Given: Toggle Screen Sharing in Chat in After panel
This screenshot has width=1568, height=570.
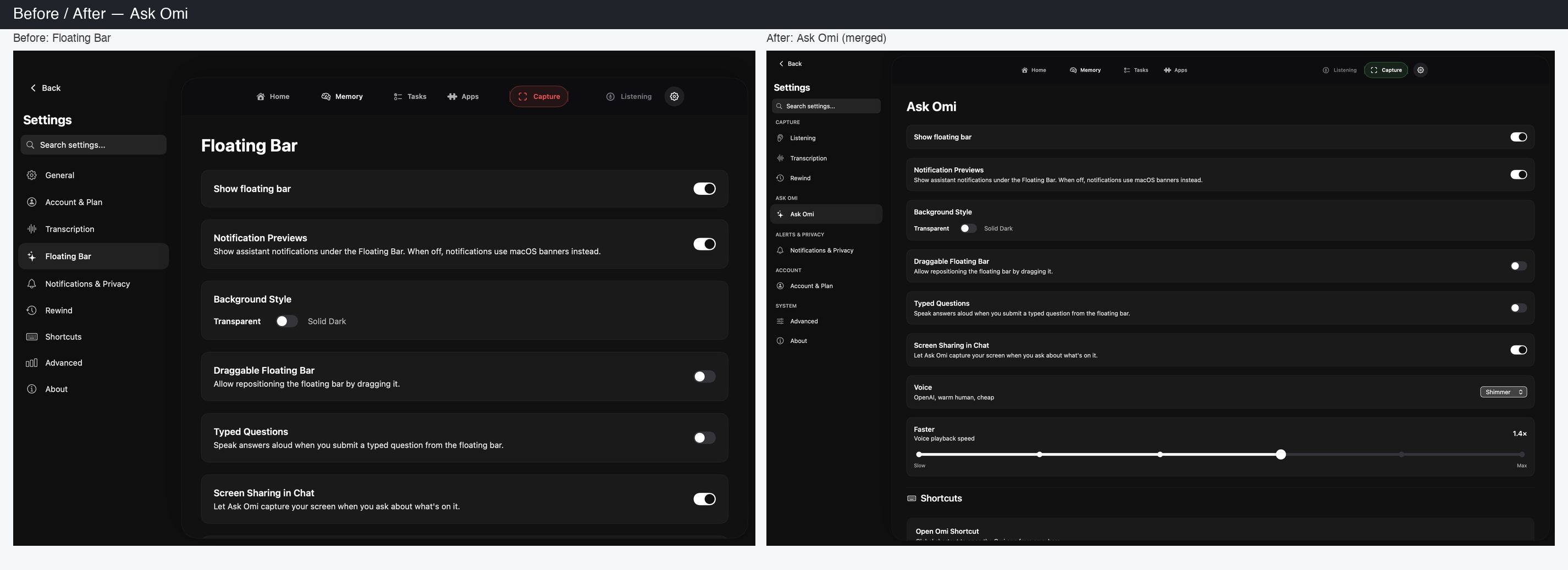Looking at the screenshot, I should [x=1518, y=350].
